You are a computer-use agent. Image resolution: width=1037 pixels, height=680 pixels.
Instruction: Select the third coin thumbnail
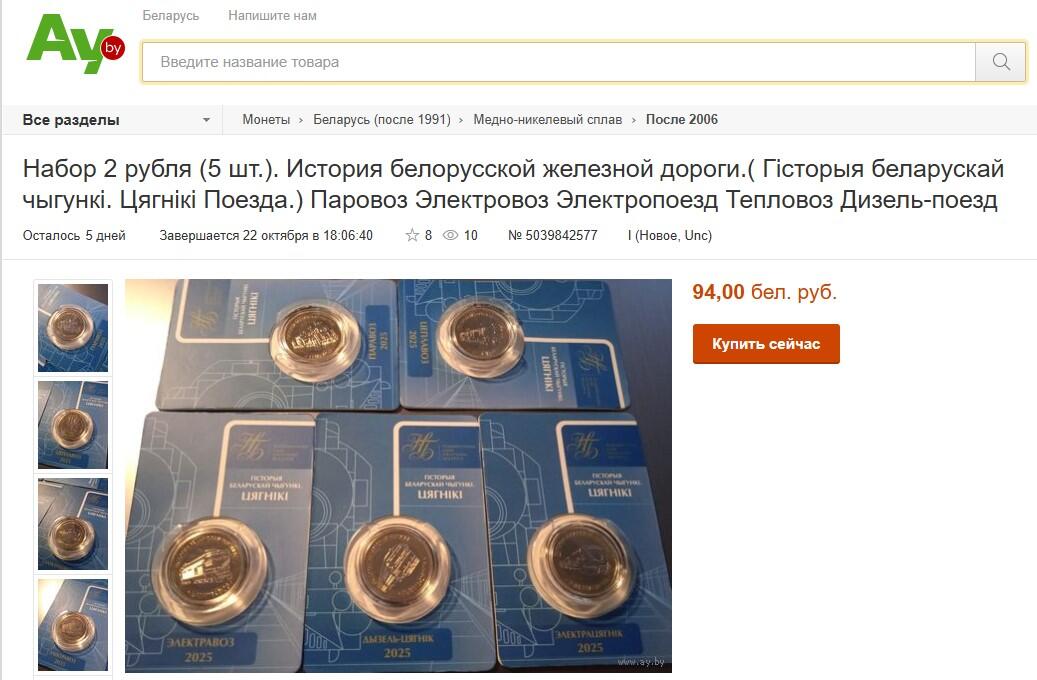pyautogui.click(x=73, y=524)
